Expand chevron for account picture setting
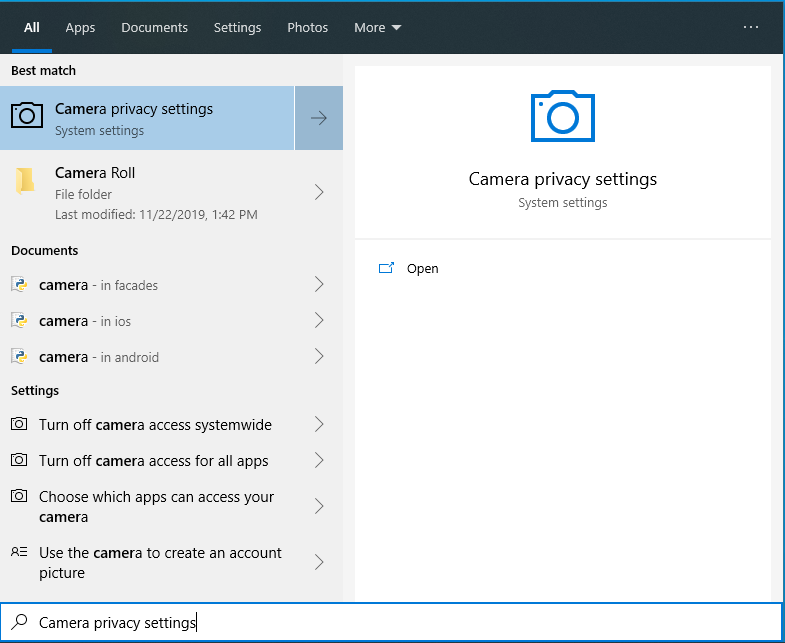 coord(319,562)
